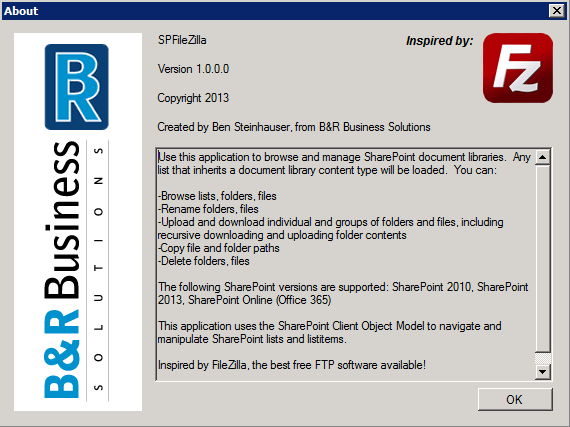Click the OK button
Screen dimensions: 570x427
pos(515,399)
